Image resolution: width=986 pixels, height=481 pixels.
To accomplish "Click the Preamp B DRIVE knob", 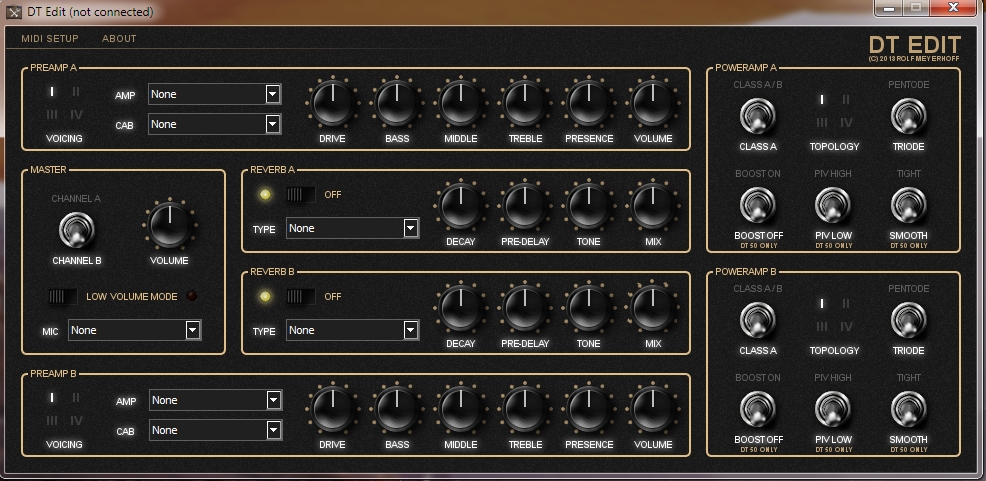I will click(x=332, y=409).
